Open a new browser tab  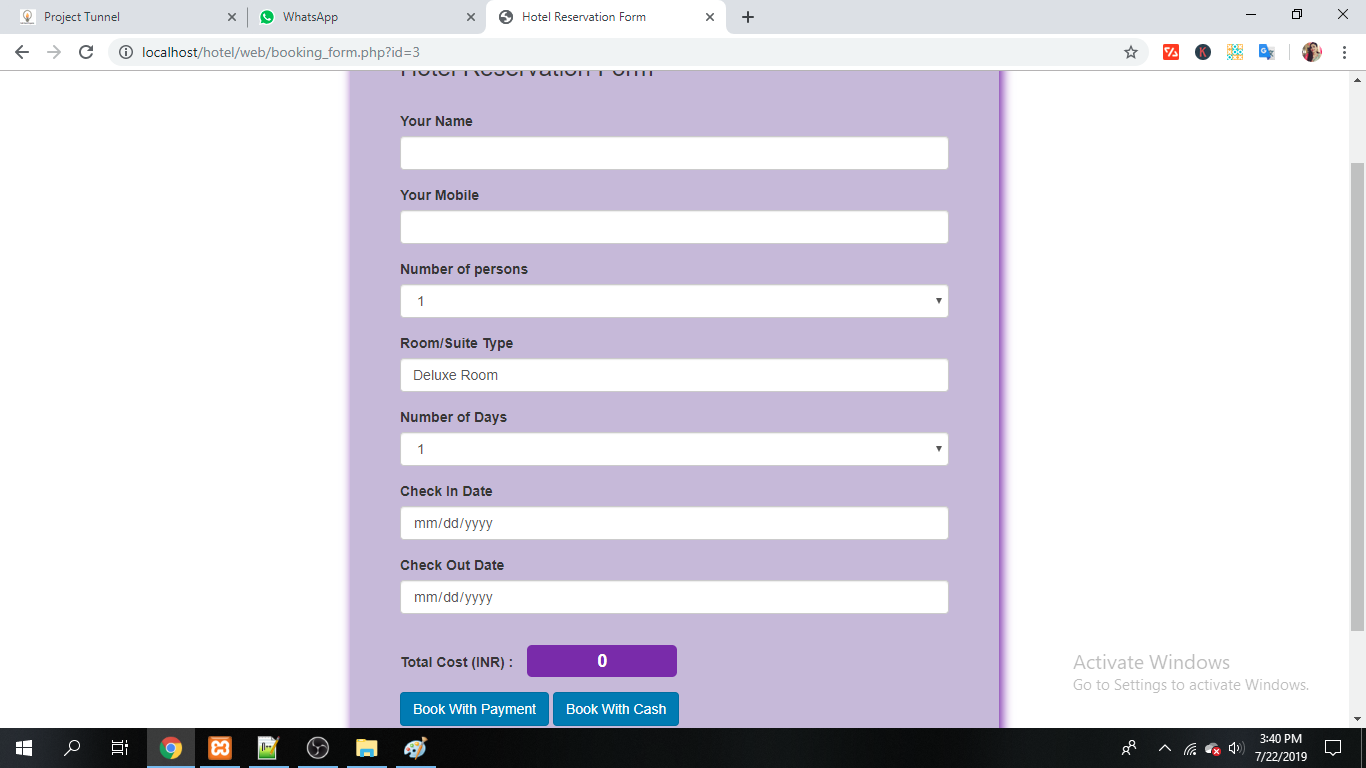[748, 17]
